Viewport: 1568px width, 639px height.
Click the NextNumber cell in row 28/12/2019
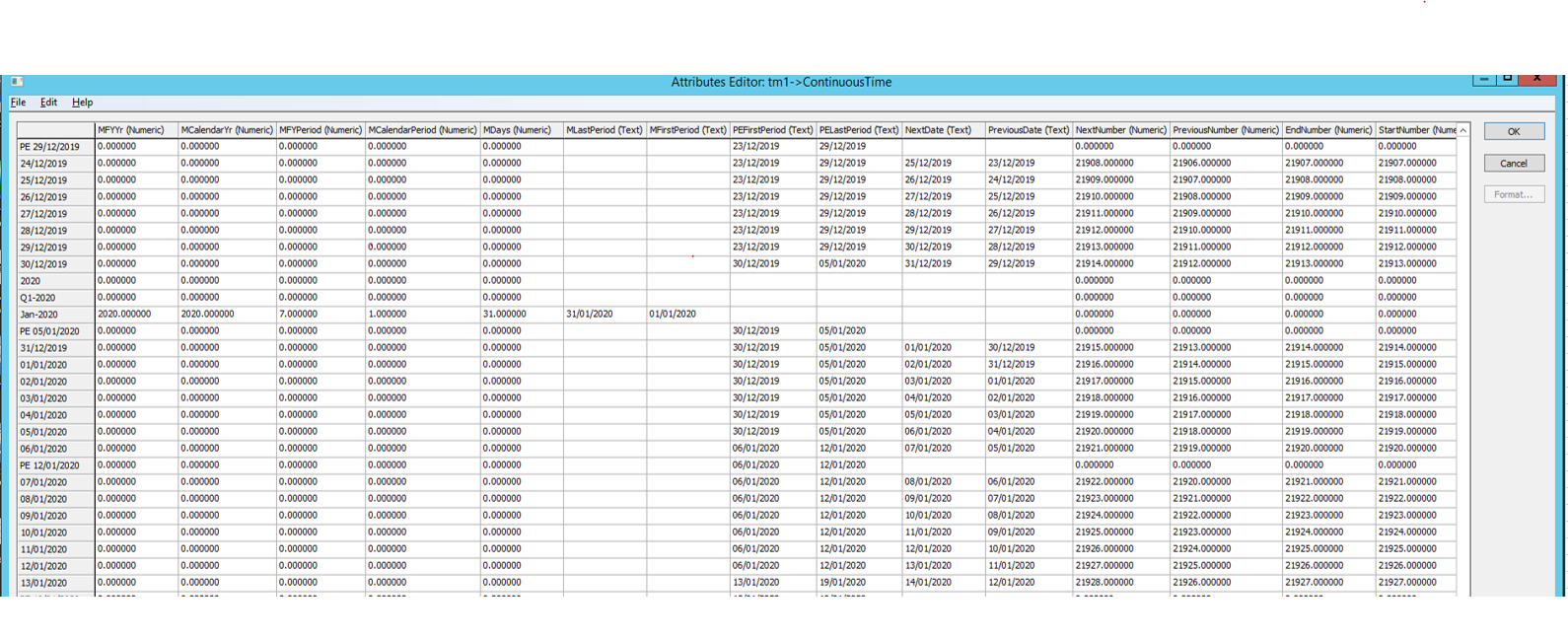click(1121, 230)
